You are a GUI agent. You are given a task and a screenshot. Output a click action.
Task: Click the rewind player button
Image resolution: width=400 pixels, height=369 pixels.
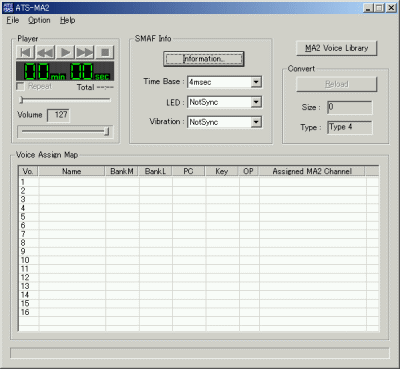tap(45, 52)
